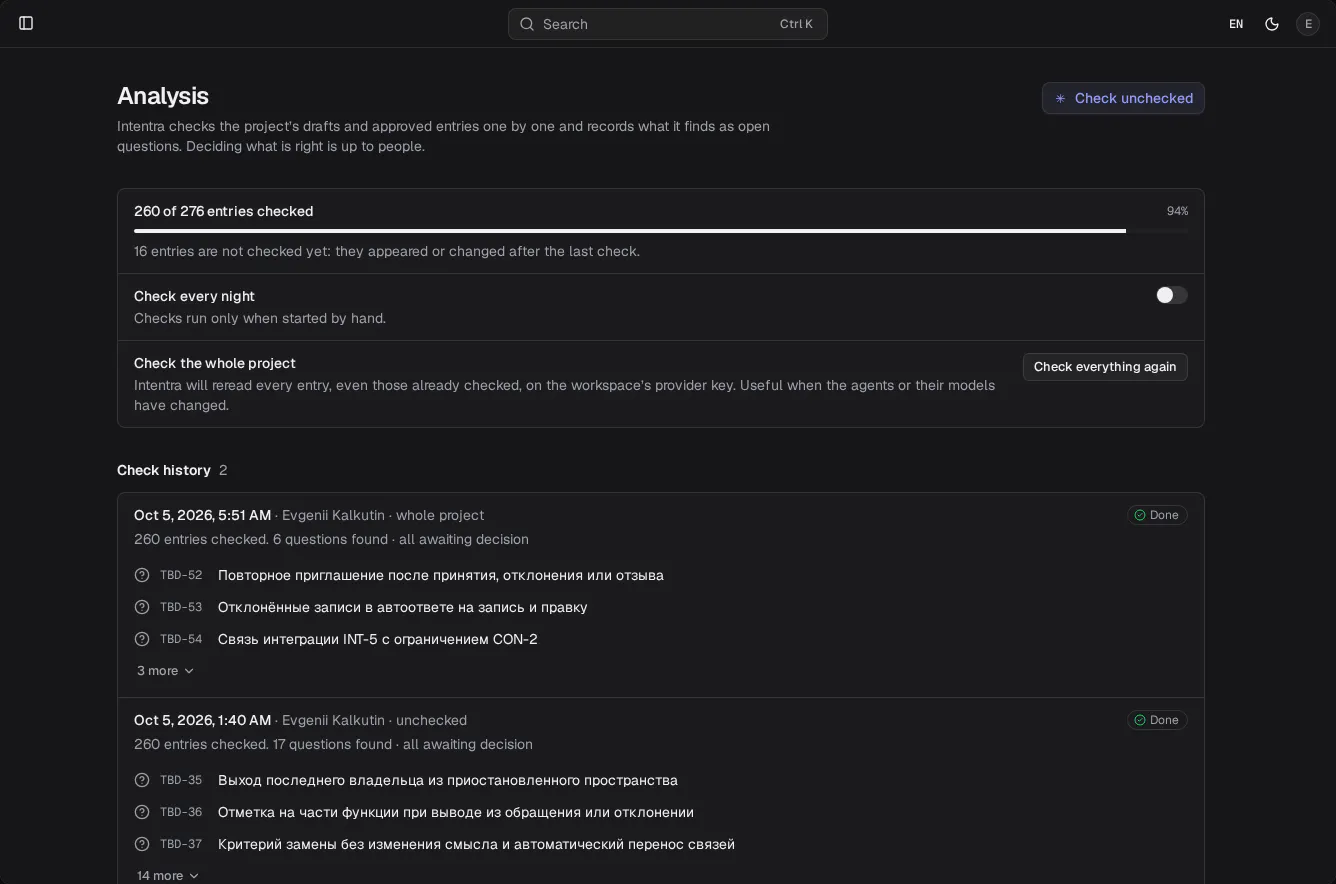Enable the Check every night switch
The image size is (1336, 884).
click(x=1172, y=295)
